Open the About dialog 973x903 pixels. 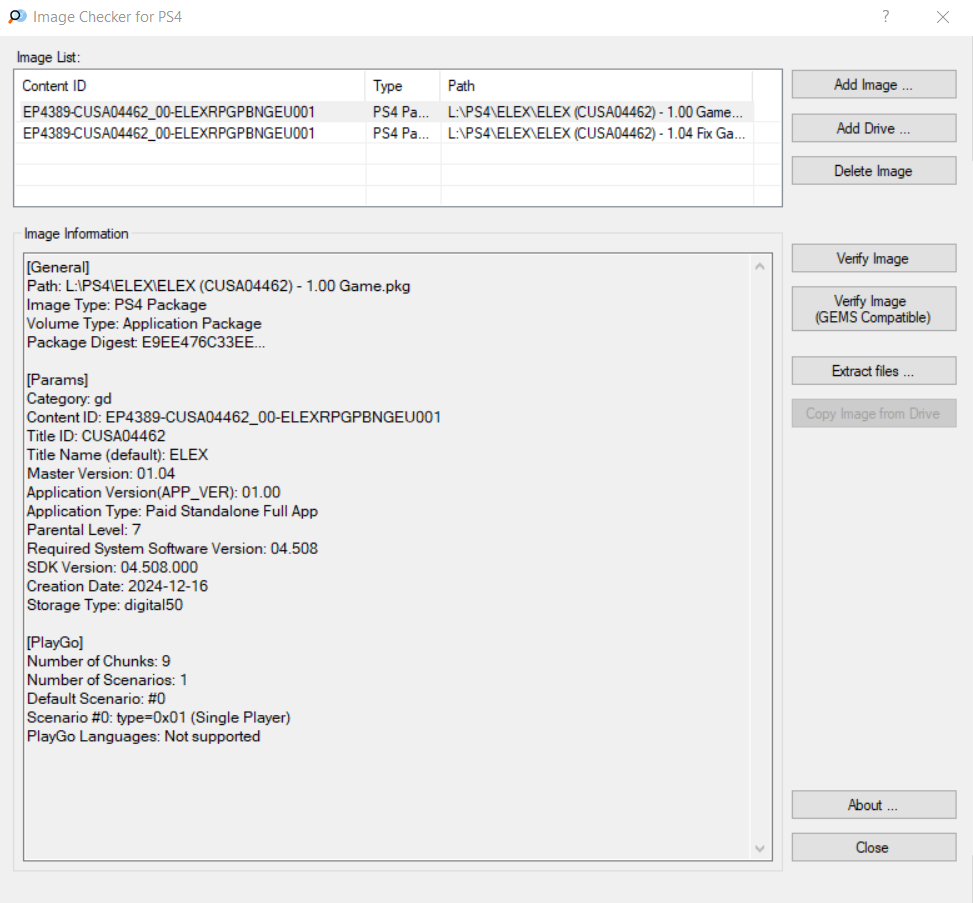[x=873, y=805]
